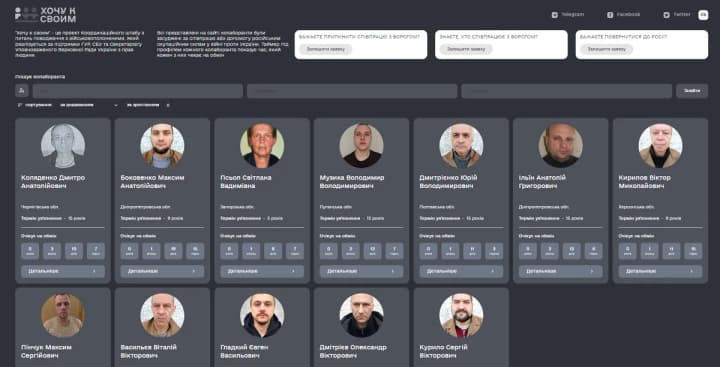The height and width of the screenshot is (367, 720).
Task: Open details for Псьол Світлана card
Action: (x=262, y=271)
